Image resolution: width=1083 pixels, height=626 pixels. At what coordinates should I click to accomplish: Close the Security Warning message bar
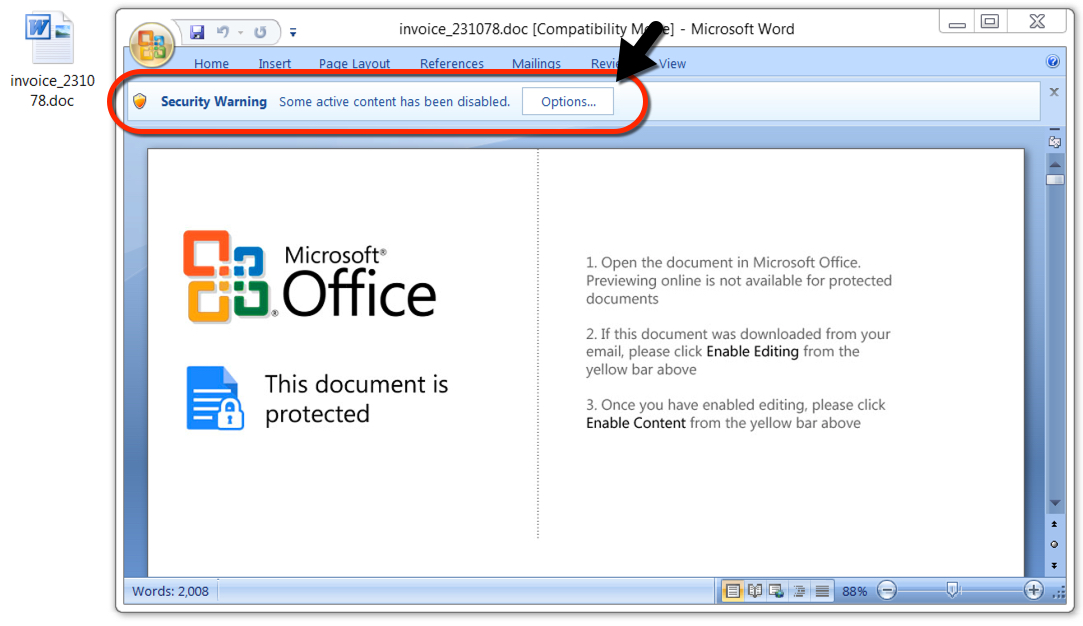point(1054,92)
